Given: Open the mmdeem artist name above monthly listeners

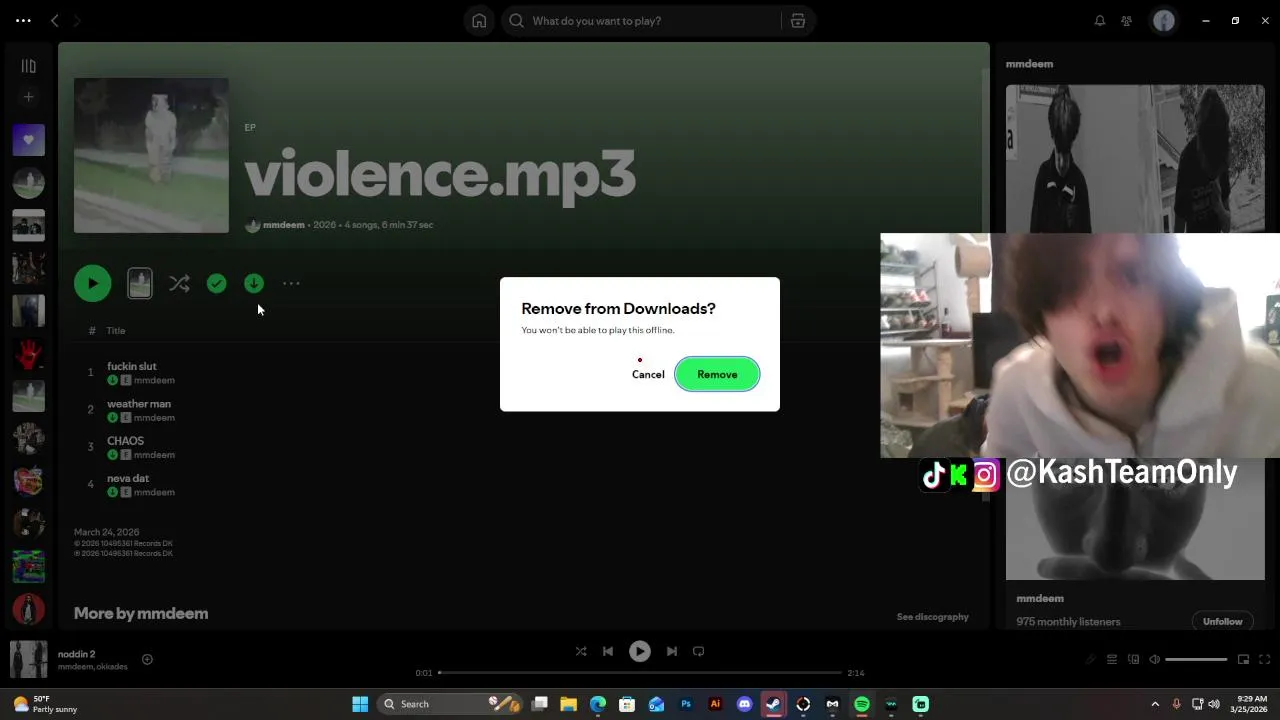Looking at the screenshot, I should click(1040, 598).
